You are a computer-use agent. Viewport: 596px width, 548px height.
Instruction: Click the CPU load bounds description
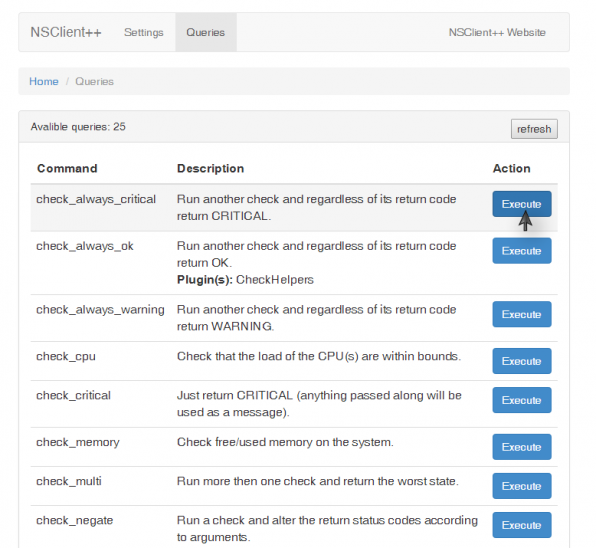(319, 356)
